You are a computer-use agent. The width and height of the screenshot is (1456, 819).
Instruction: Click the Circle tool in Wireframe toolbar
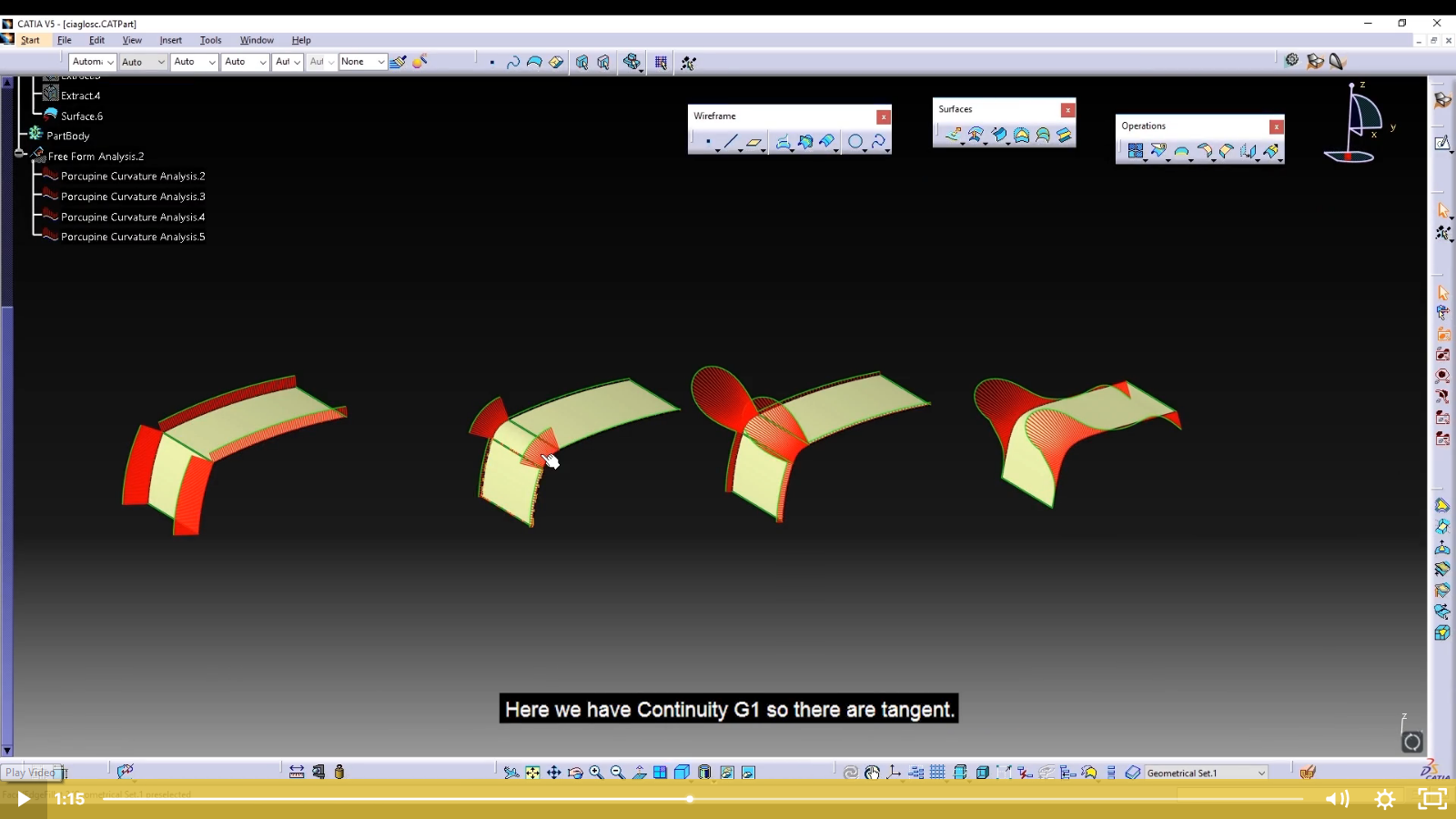(x=854, y=142)
